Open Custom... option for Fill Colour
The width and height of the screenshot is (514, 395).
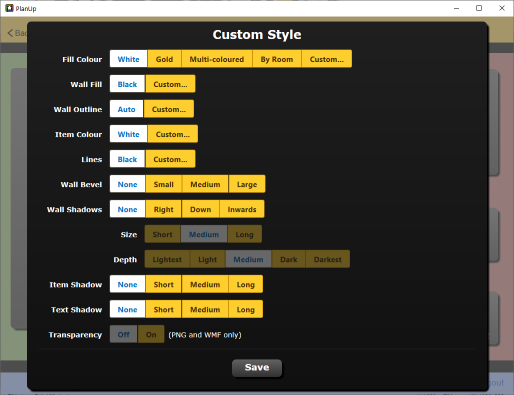click(327, 59)
